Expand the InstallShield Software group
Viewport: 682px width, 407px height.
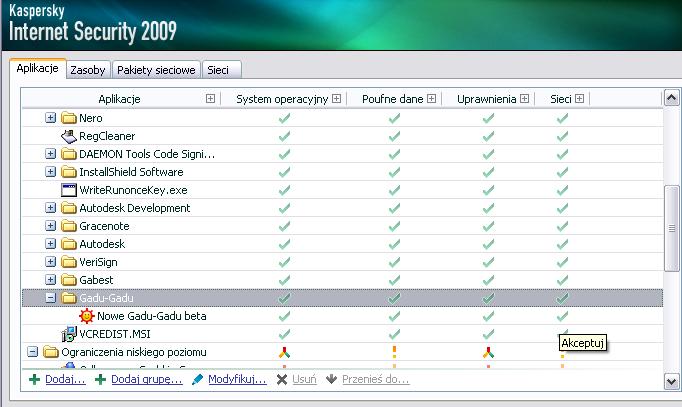[x=50, y=172]
